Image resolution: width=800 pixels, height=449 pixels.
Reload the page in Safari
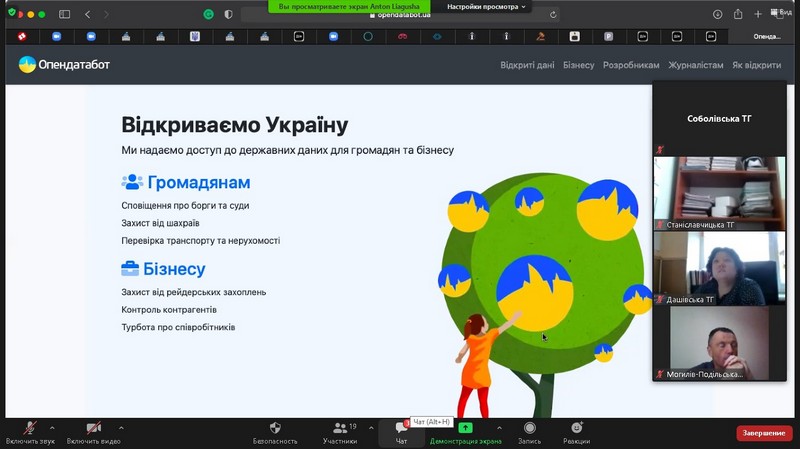pos(553,15)
